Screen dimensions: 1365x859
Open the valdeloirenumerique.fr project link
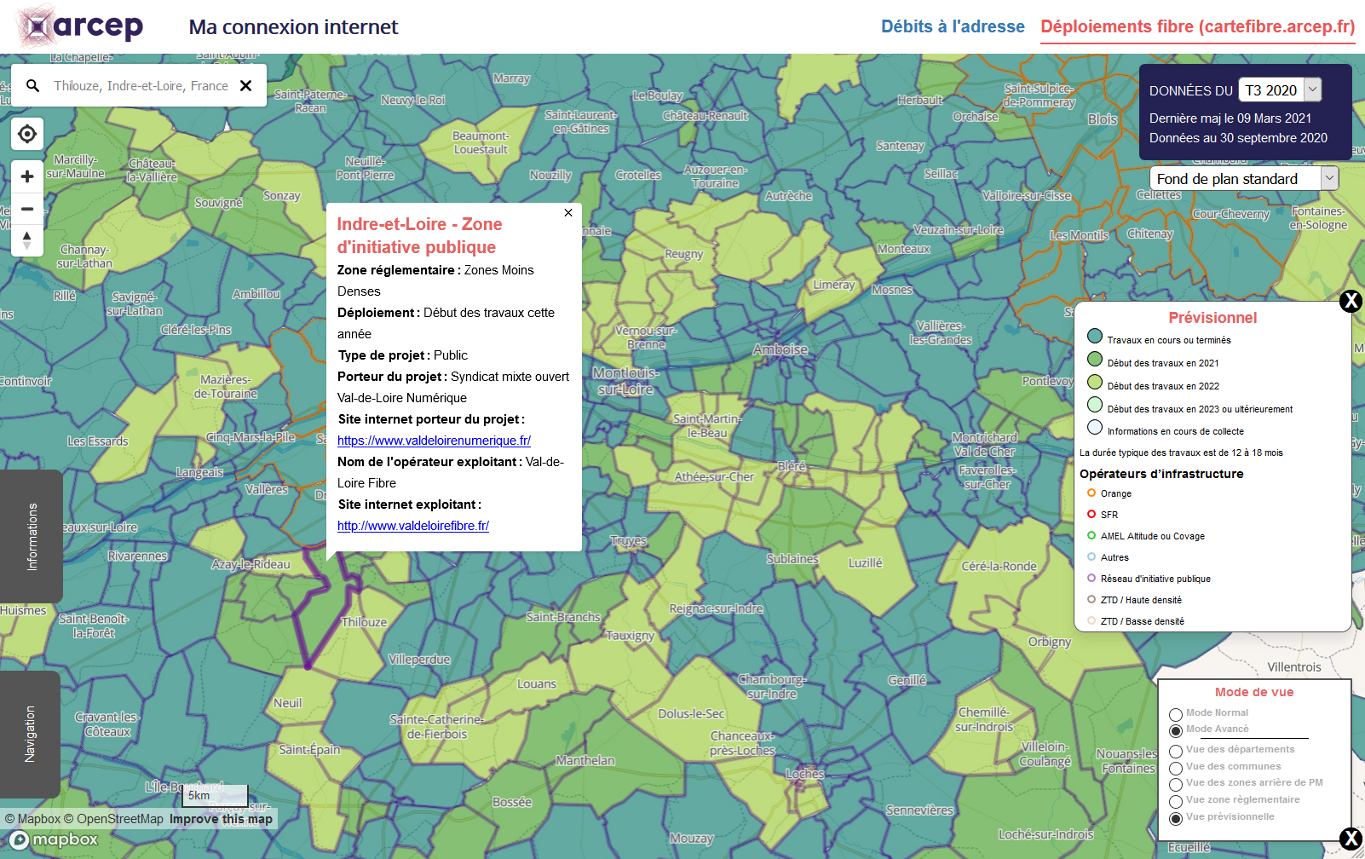[434, 440]
